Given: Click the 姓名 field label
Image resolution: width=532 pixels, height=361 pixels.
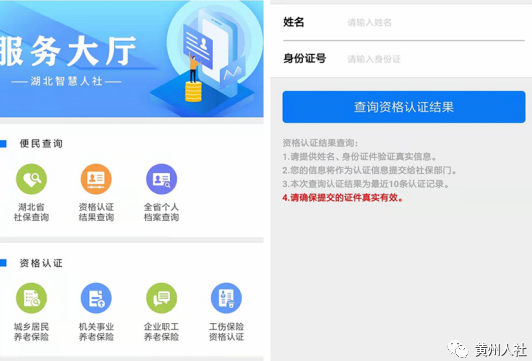Looking at the screenshot, I should click(x=294, y=22).
